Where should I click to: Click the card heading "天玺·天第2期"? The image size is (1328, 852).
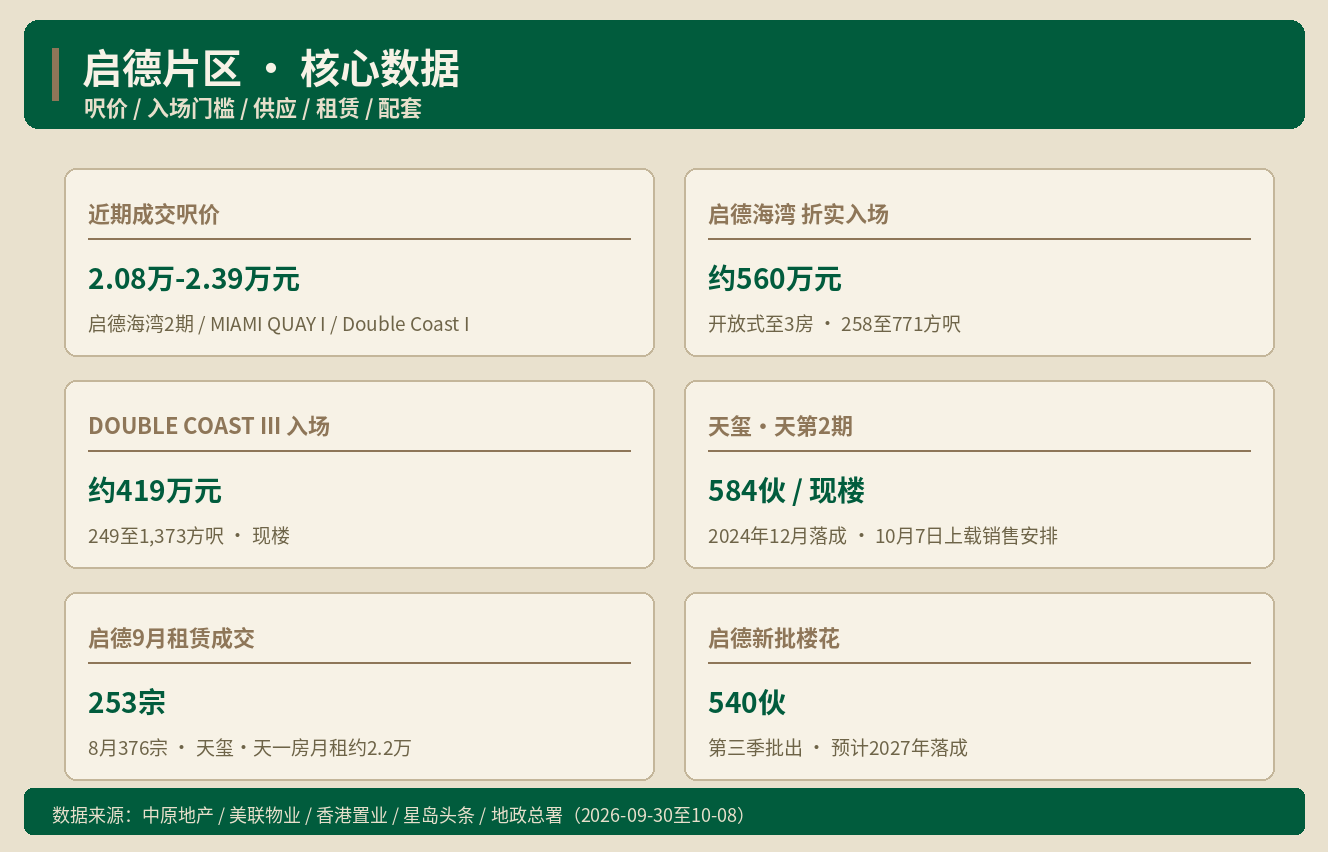780,426
